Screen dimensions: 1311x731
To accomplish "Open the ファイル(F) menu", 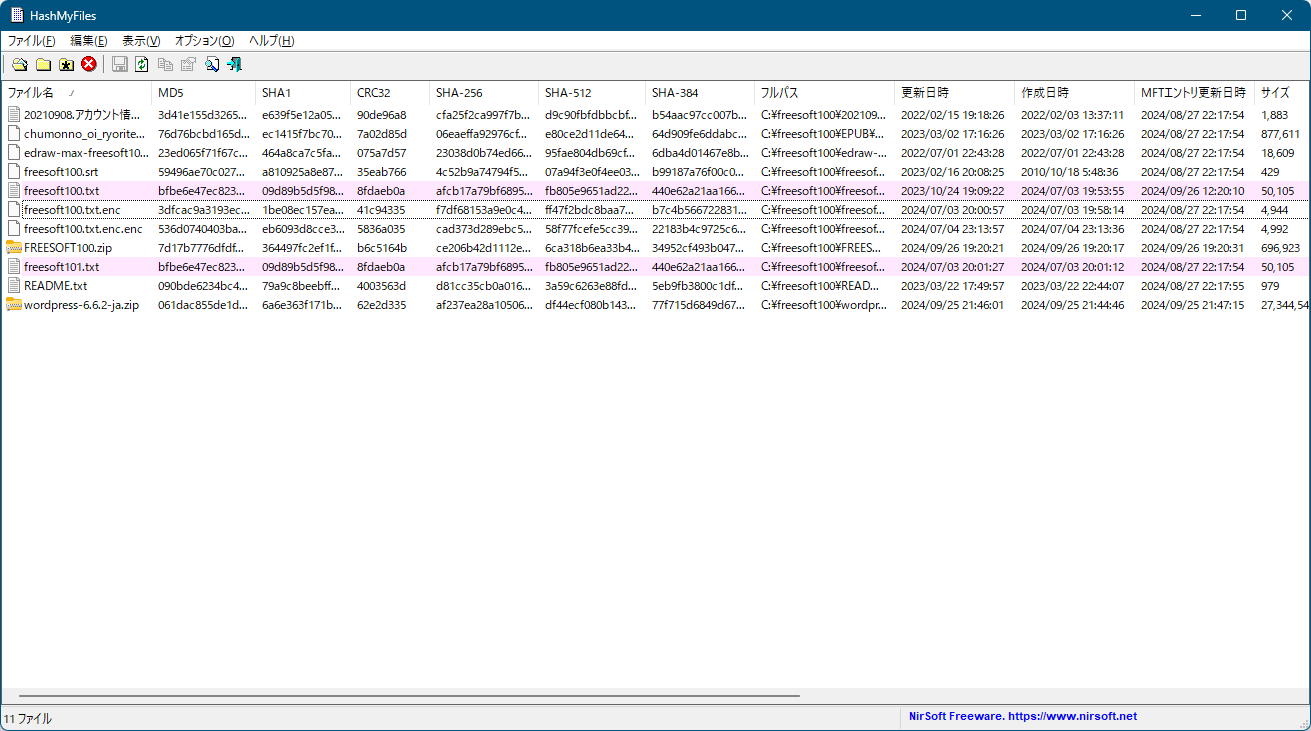I will (31, 41).
